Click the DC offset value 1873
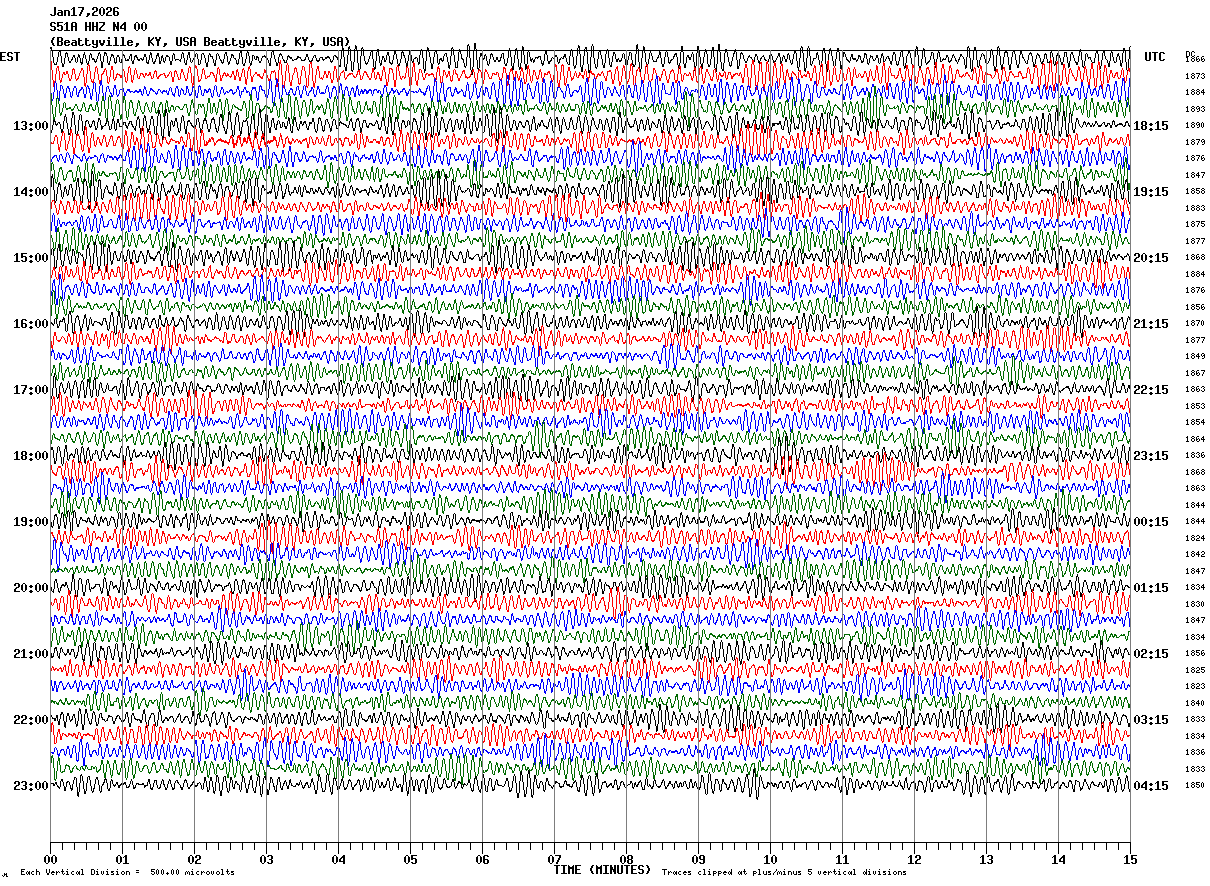 1194,76
